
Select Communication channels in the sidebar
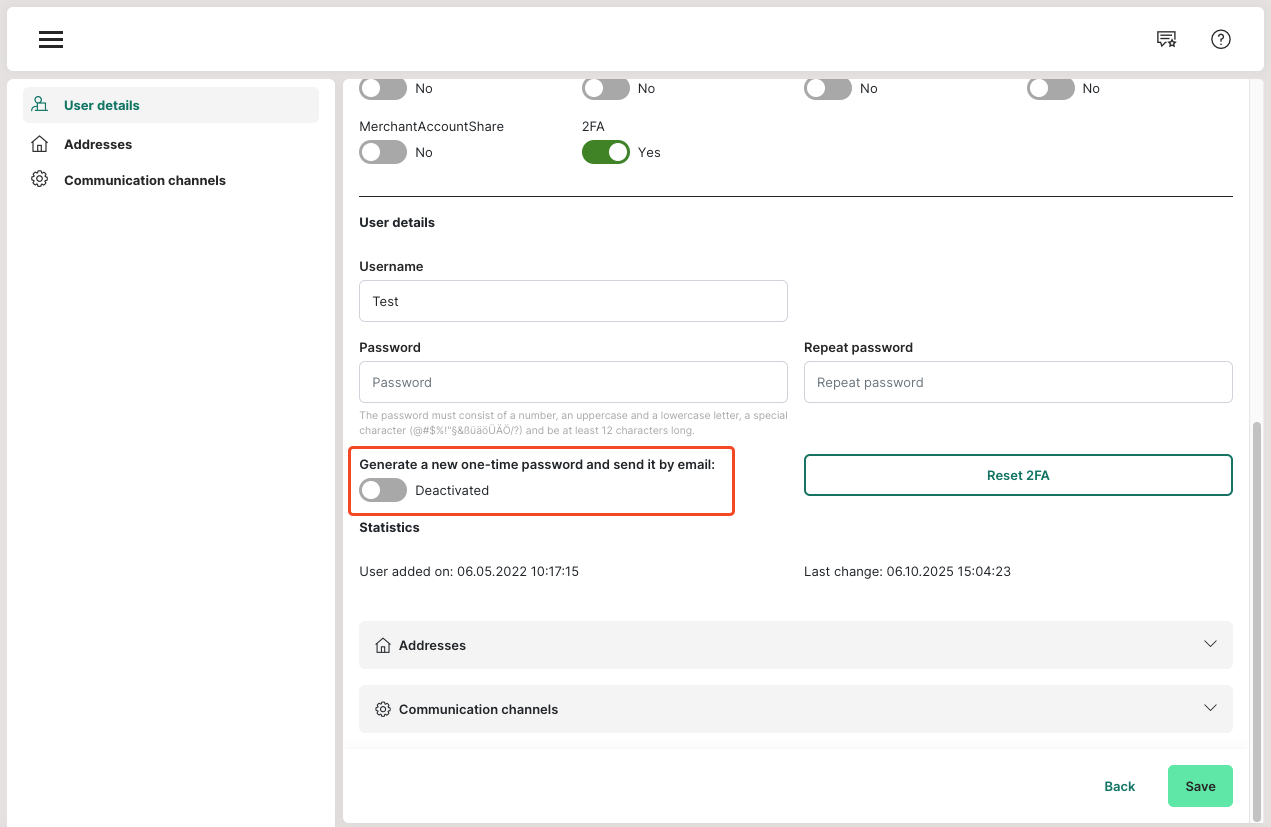145,180
